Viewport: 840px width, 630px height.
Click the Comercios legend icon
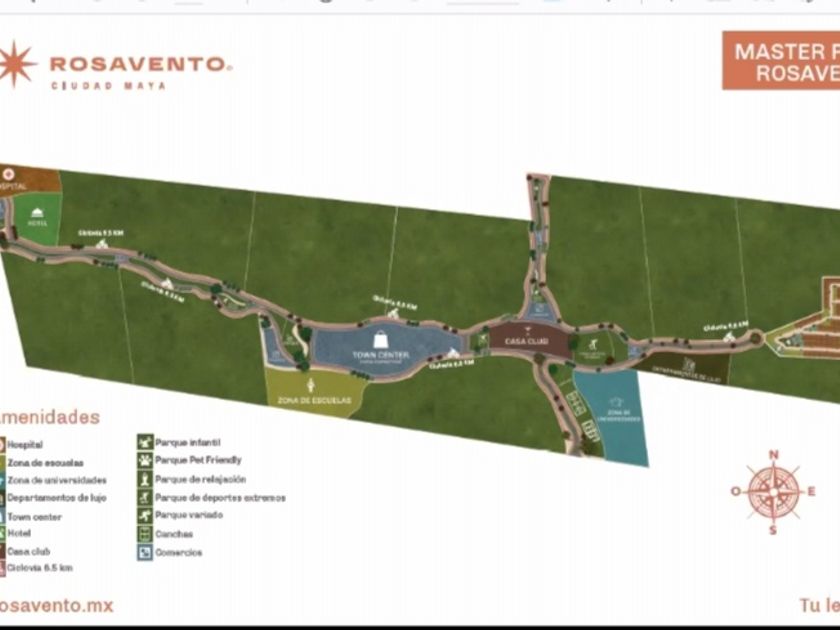(x=145, y=552)
